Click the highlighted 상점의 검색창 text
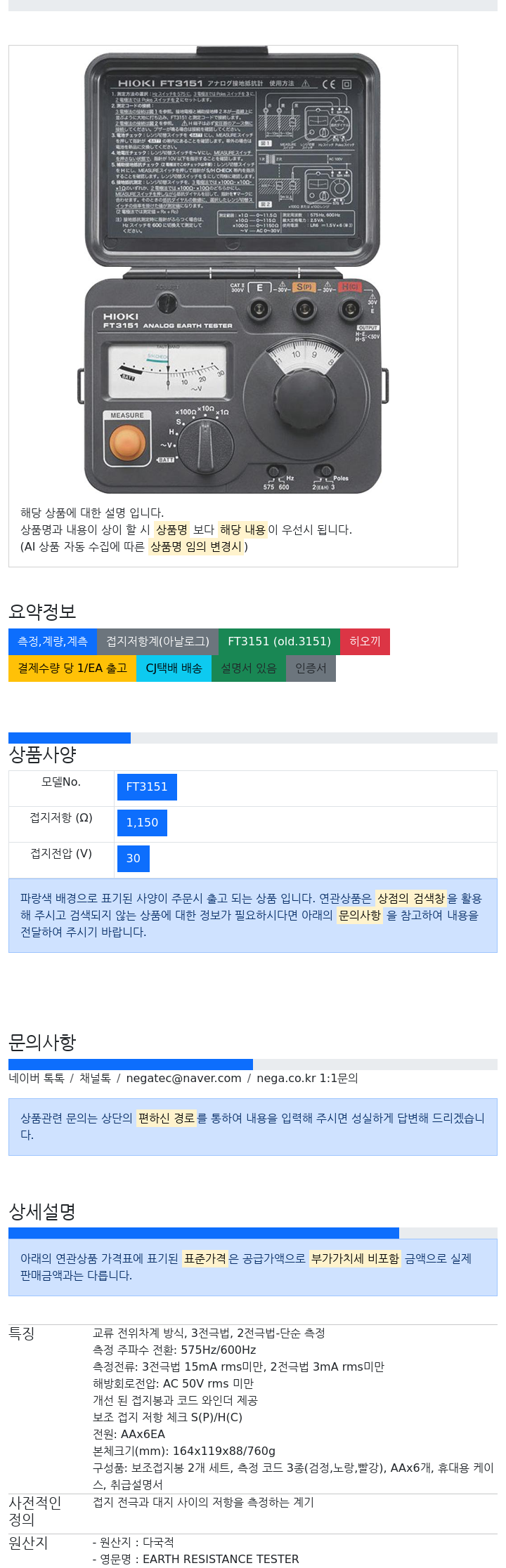The width and height of the screenshot is (506, 1568). 411,899
